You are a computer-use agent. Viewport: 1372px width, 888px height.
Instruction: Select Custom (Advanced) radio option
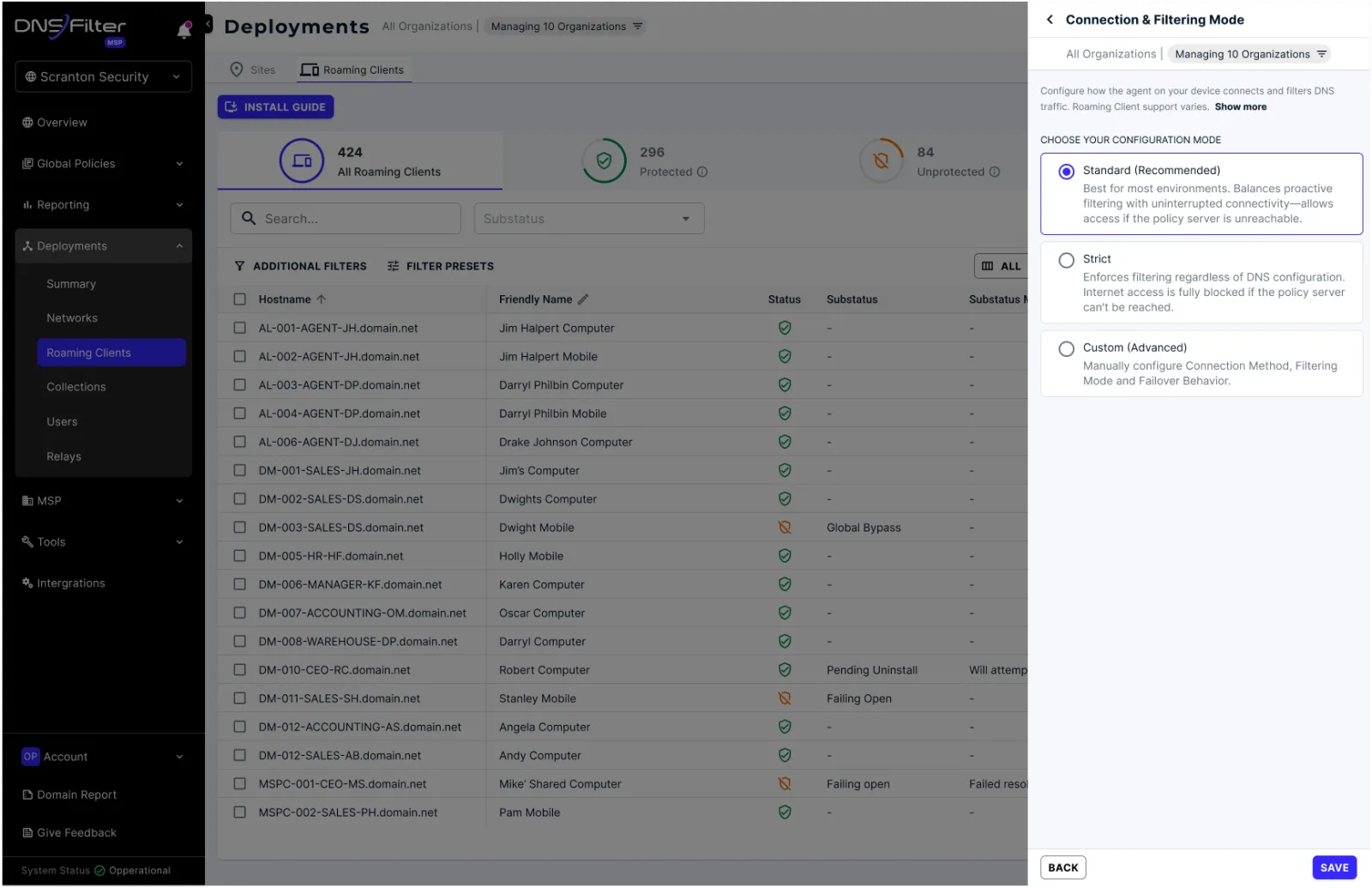(1066, 348)
